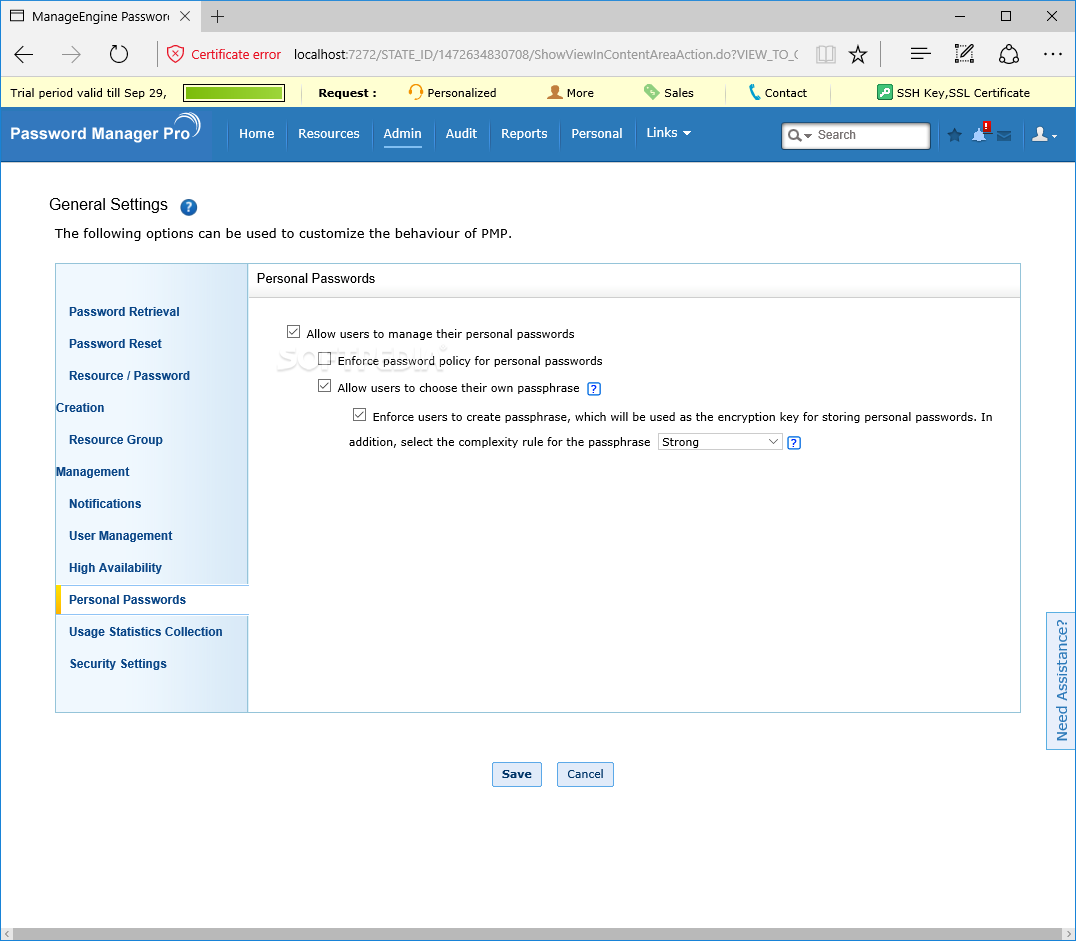
Task: Open Notifications settings section
Action: coord(105,504)
